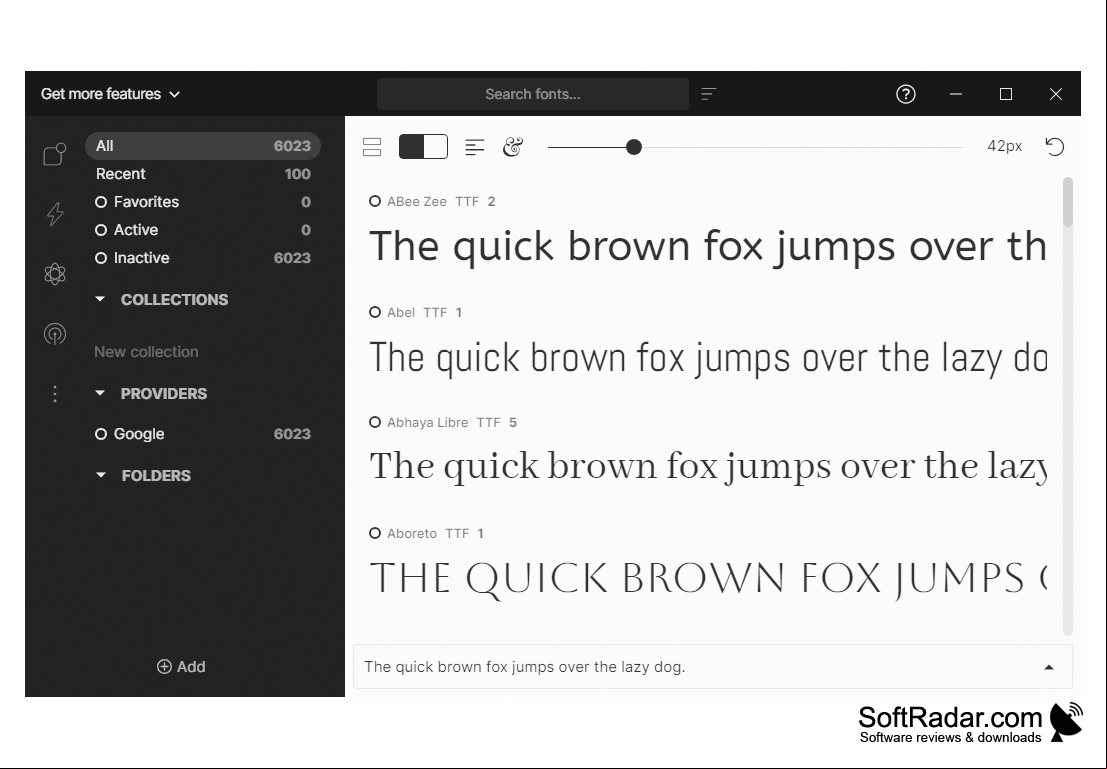Activate Abhaya Libre font via its circle
Image resolution: width=1107 pixels, height=769 pixels.
coord(375,422)
